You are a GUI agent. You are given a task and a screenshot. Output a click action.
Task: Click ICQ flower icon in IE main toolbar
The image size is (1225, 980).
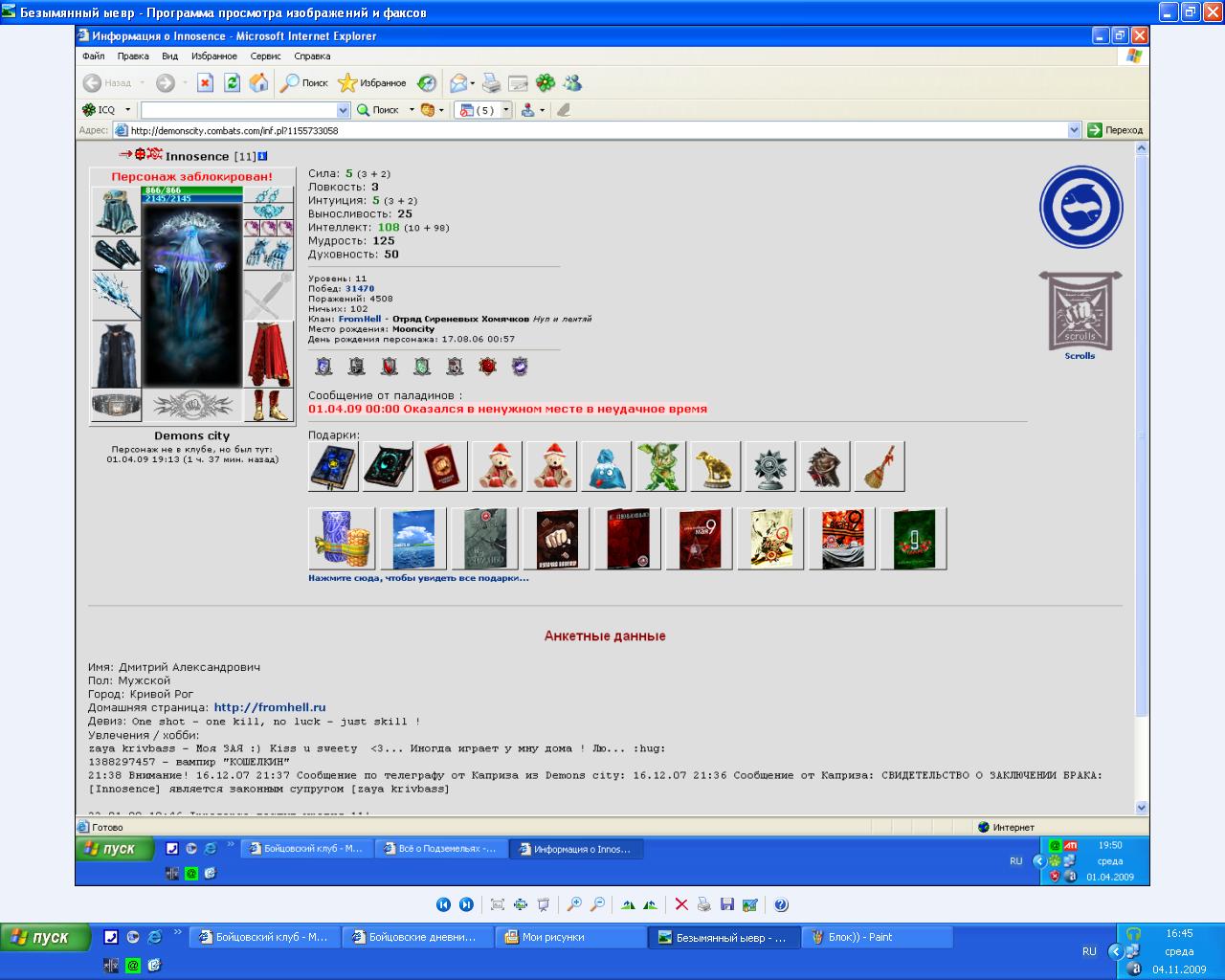pos(546,83)
